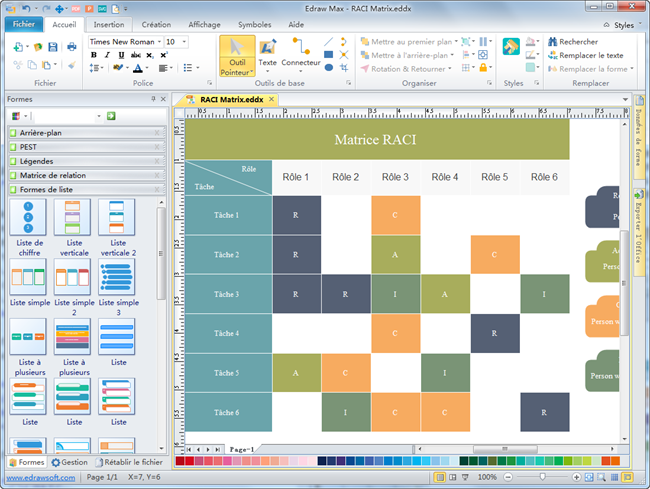This screenshot has height=489, width=650.
Task: Switch to the Insertion ribbon tab
Action: tap(109, 24)
